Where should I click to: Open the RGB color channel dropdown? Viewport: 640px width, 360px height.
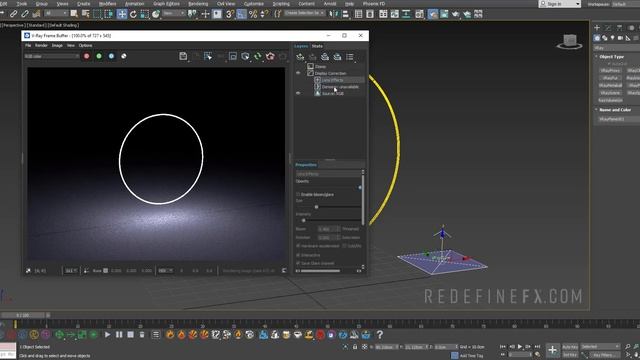point(51,56)
